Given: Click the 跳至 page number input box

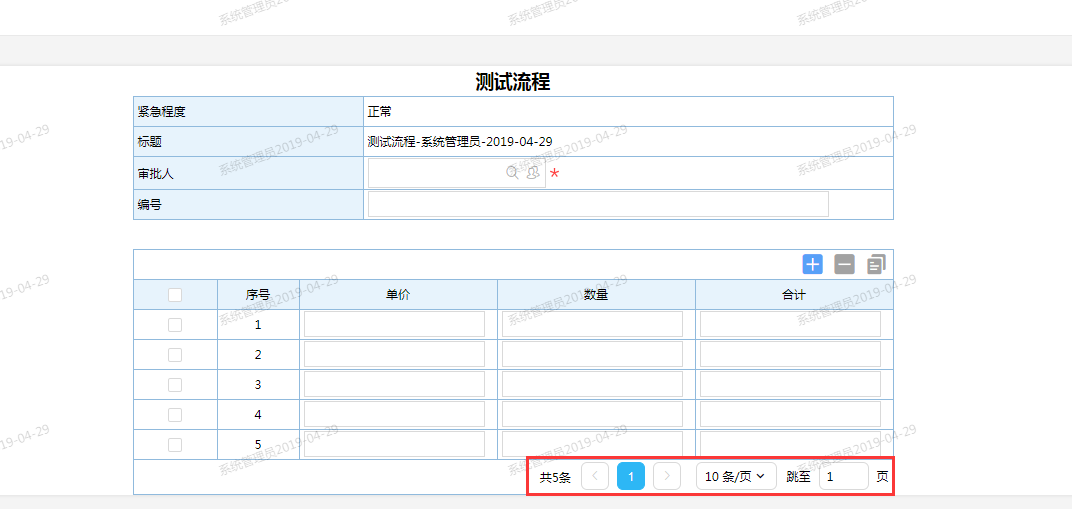Looking at the screenshot, I should [x=843, y=476].
